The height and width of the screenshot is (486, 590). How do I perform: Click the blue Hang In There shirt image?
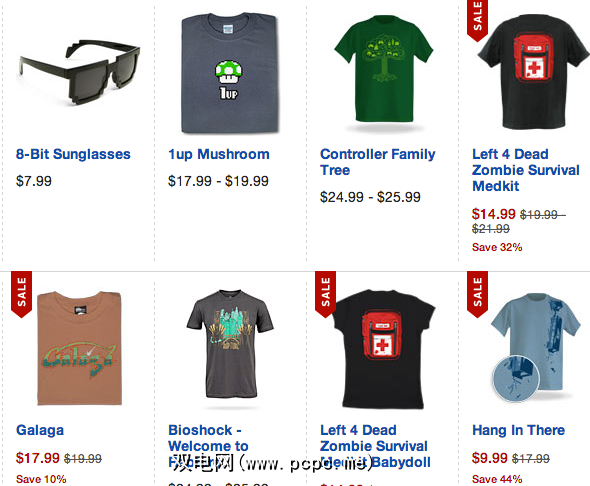click(535, 347)
